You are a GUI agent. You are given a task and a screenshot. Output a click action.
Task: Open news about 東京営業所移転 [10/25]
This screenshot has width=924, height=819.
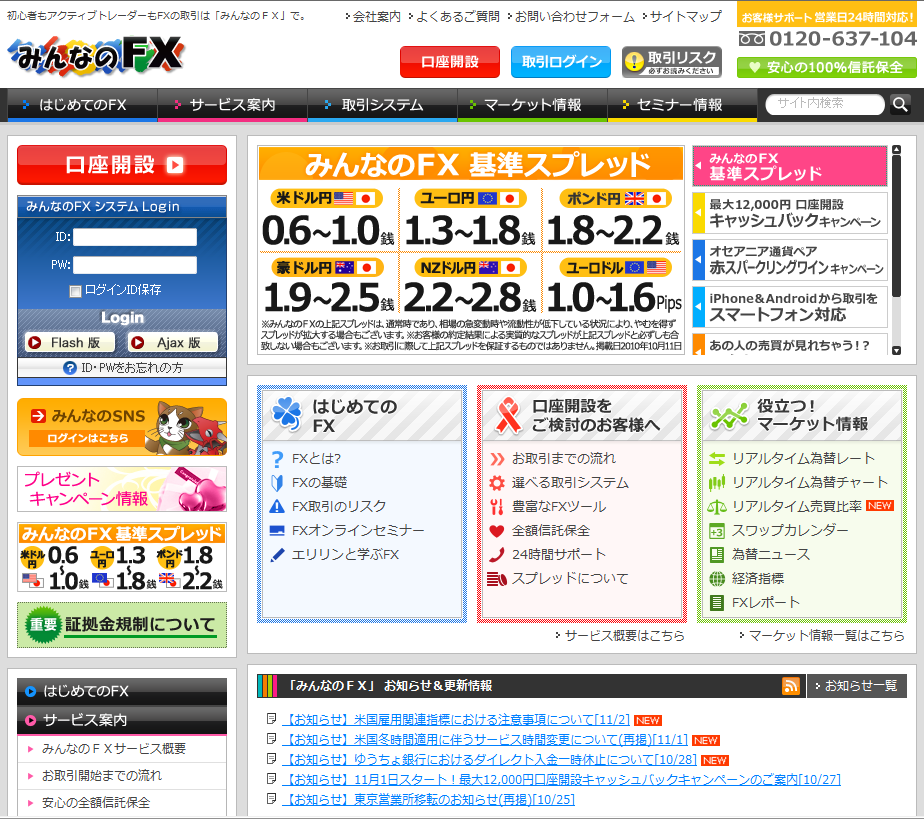pos(429,800)
